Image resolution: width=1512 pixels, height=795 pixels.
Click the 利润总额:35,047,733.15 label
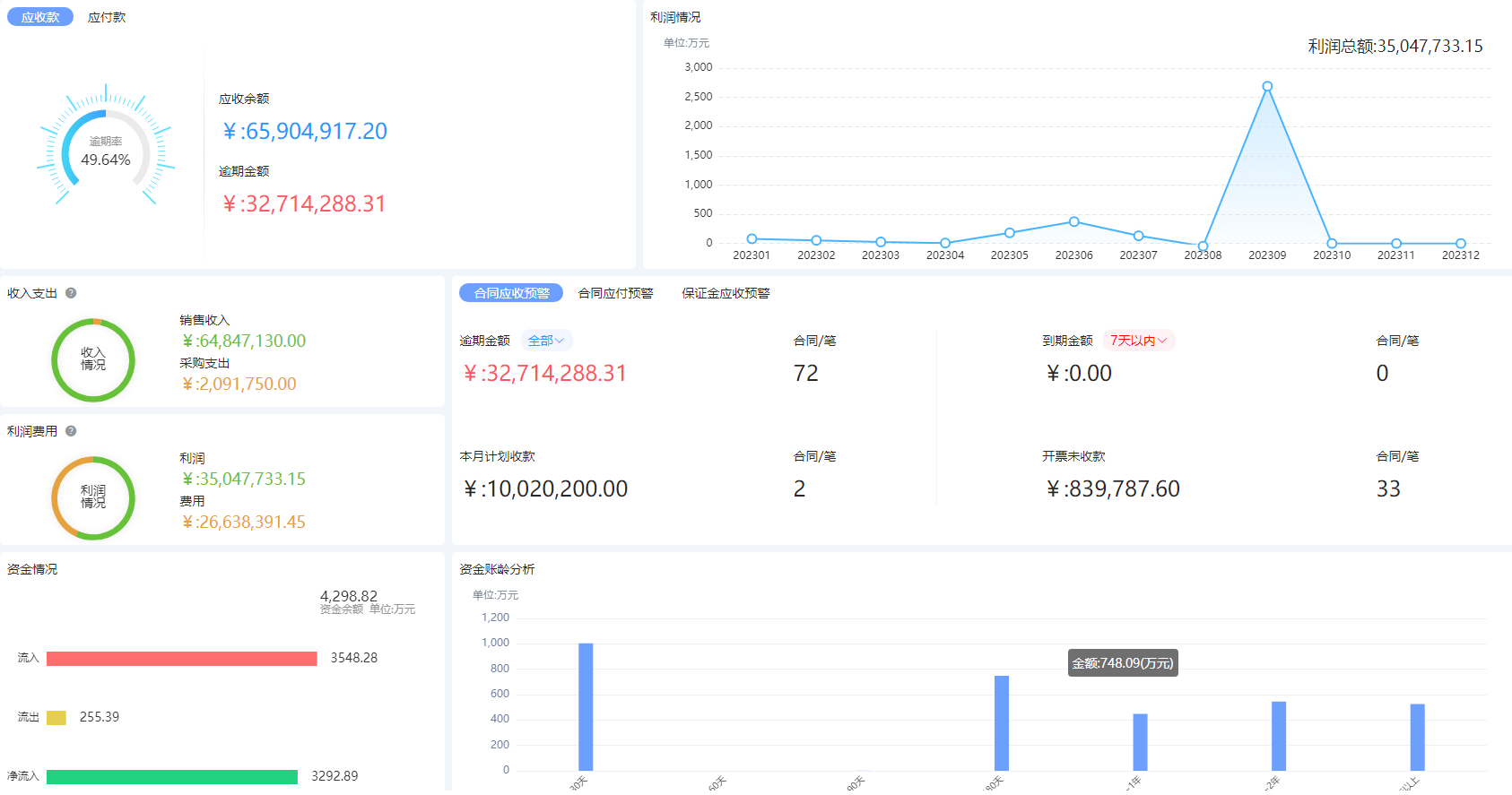click(x=1395, y=47)
